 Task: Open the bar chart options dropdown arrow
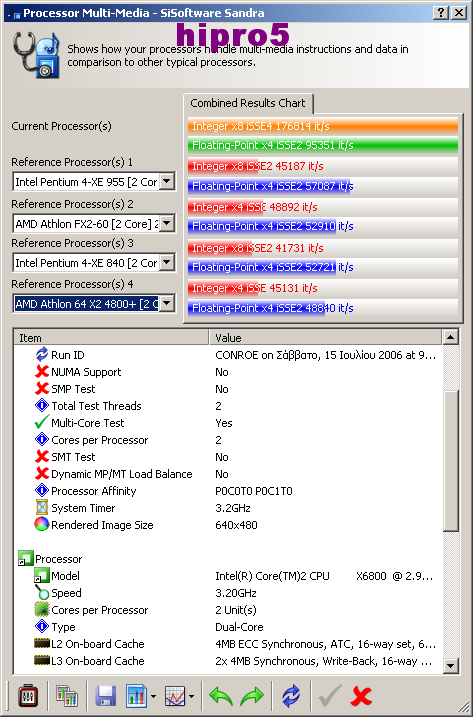tap(153, 696)
